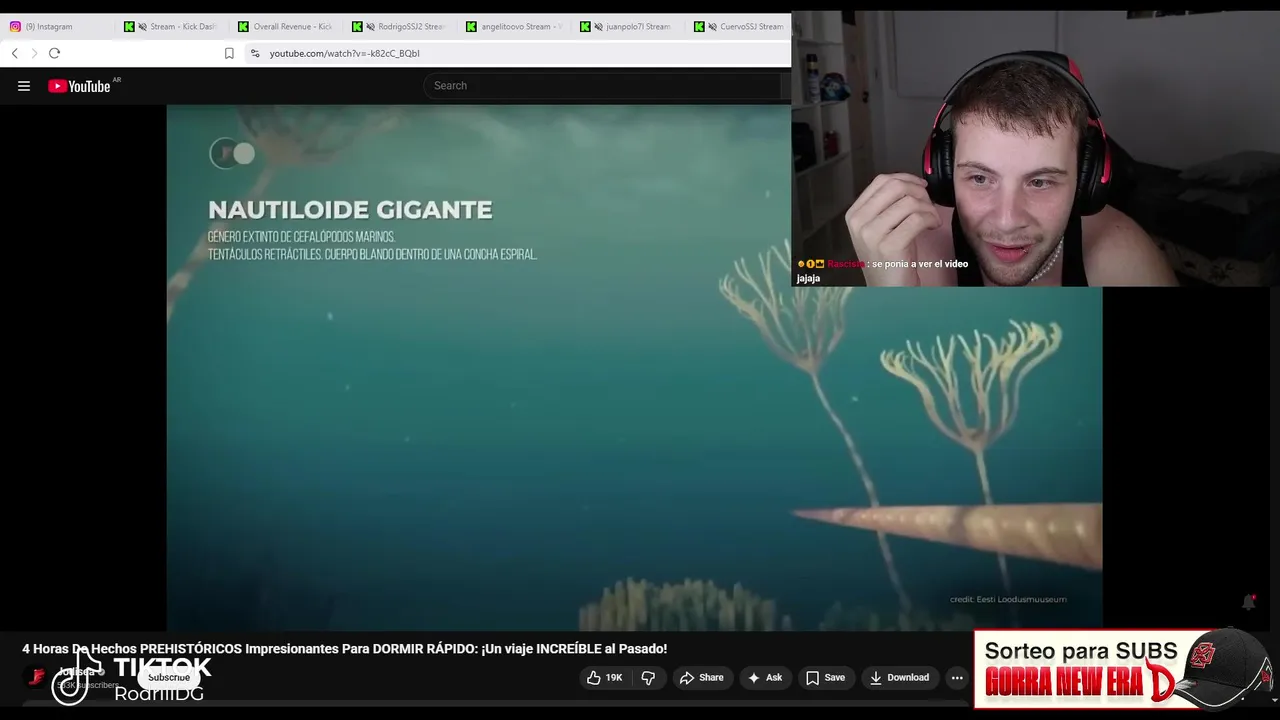This screenshot has height=720, width=1280.
Task: Like the video with 19K likes
Action: (604, 678)
